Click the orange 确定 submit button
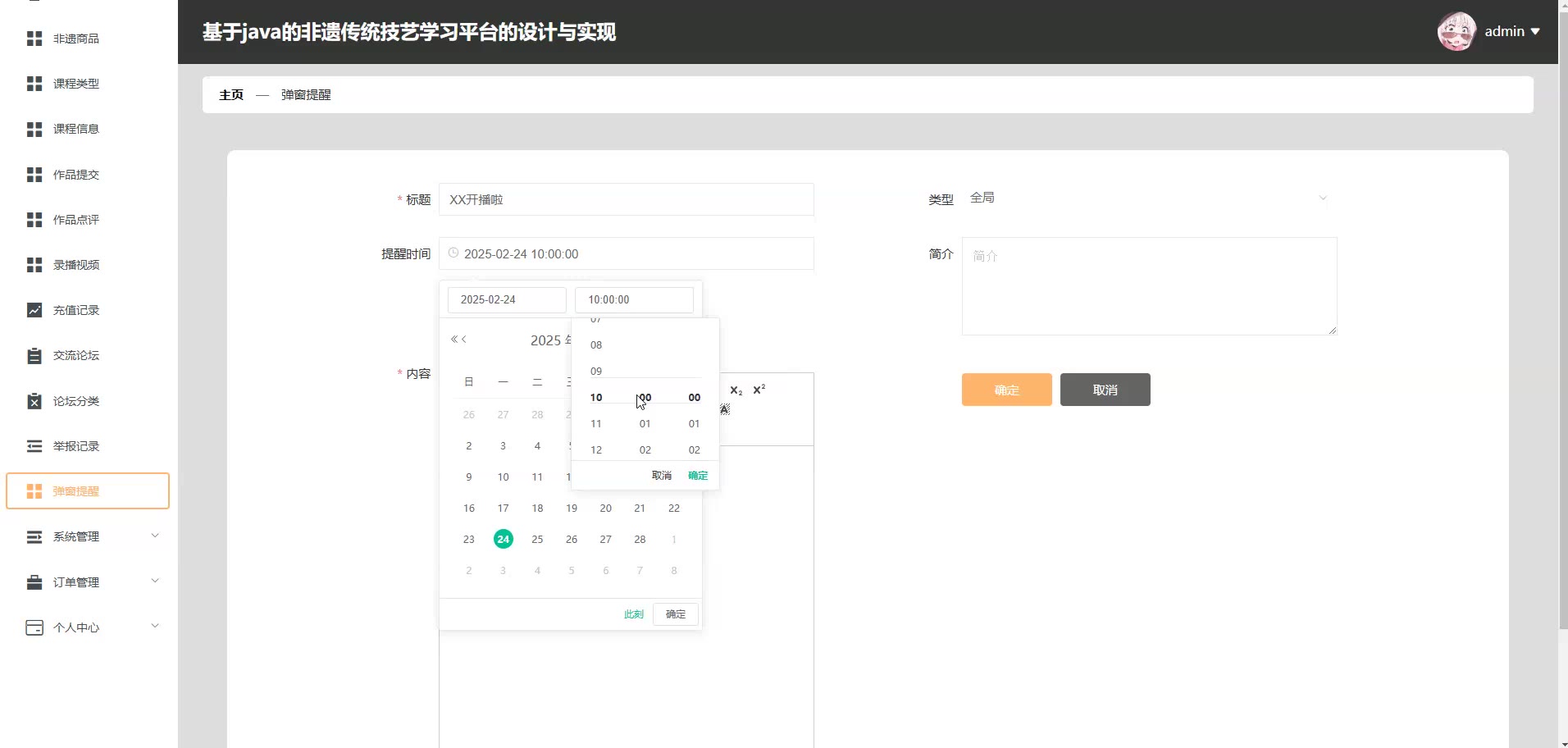The image size is (1568, 748). click(x=1006, y=390)
